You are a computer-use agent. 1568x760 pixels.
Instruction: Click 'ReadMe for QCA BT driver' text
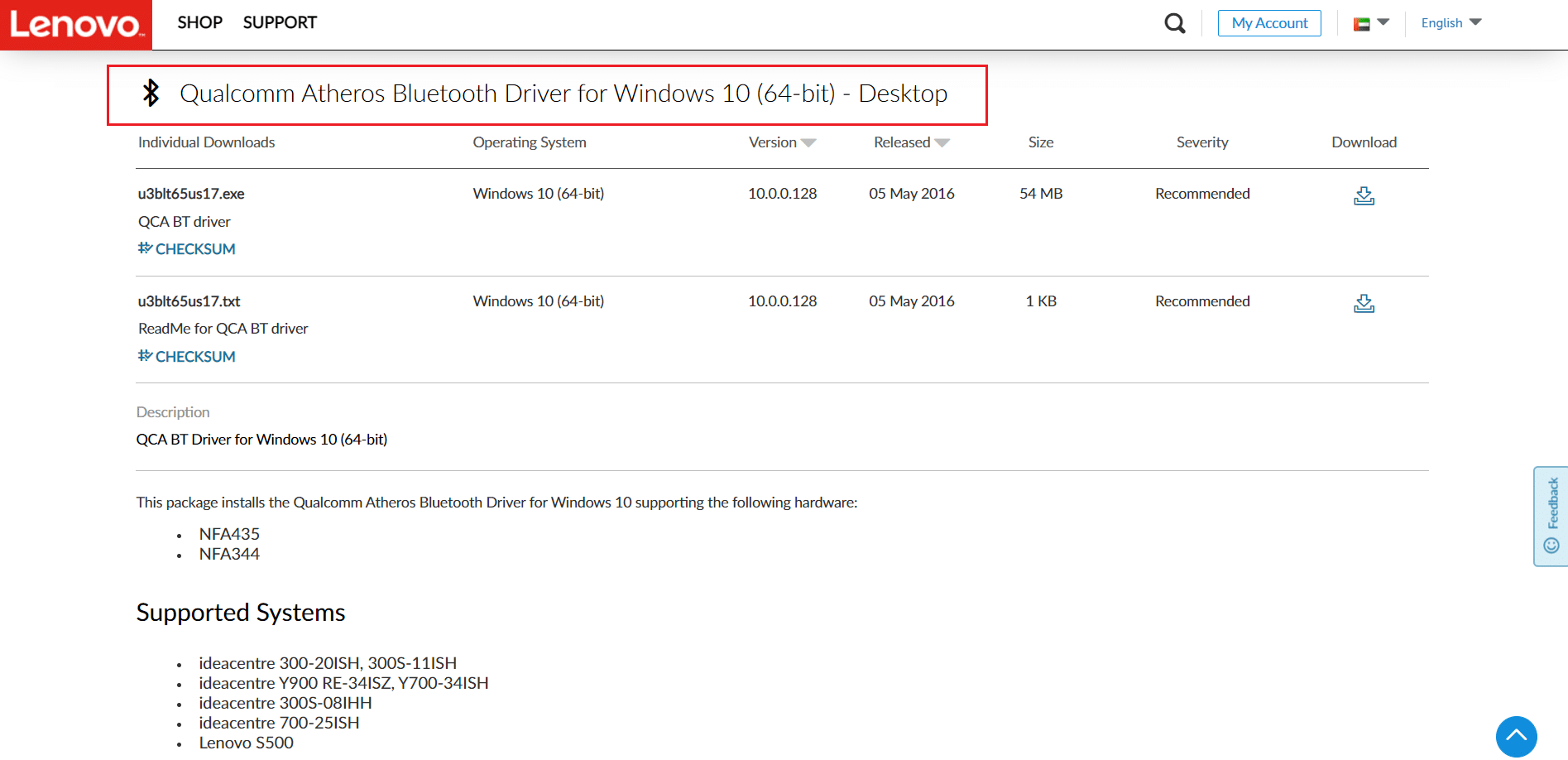tap(223, 329)
